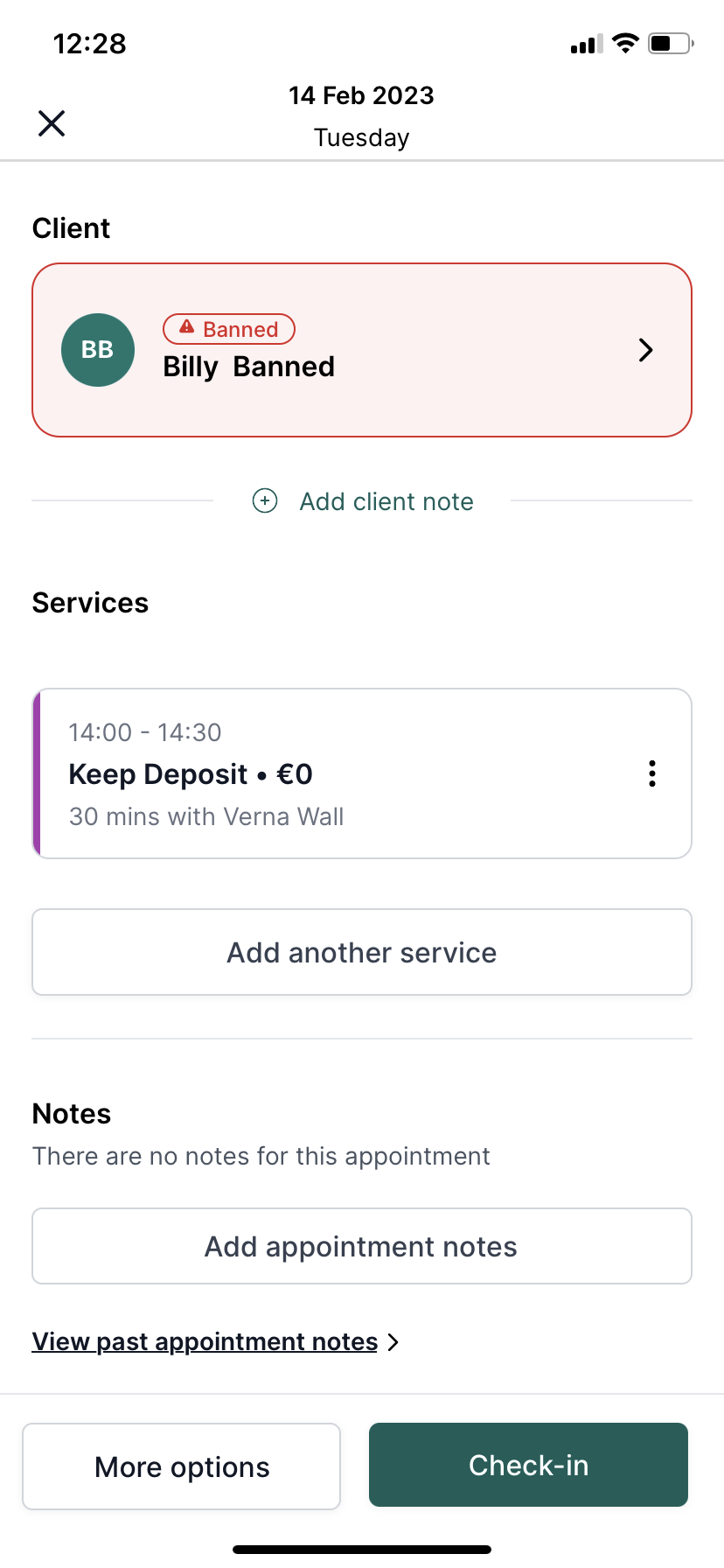
Task: Click Add another service button
Action: tap(362, 952)
